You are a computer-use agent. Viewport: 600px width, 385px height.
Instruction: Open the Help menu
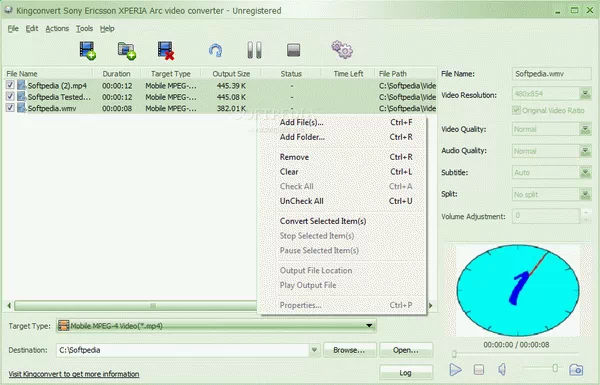click(x=107, y=29)
